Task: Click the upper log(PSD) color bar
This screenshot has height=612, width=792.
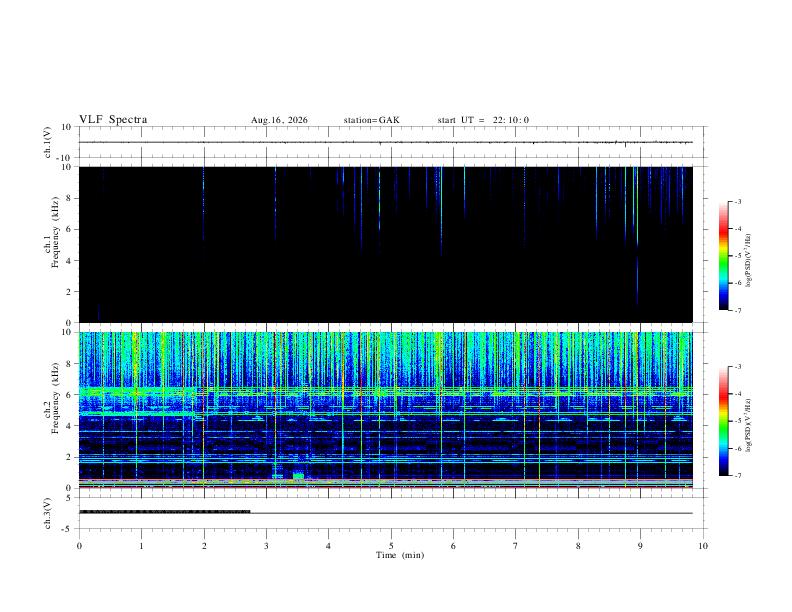Action: click(724, 256)
